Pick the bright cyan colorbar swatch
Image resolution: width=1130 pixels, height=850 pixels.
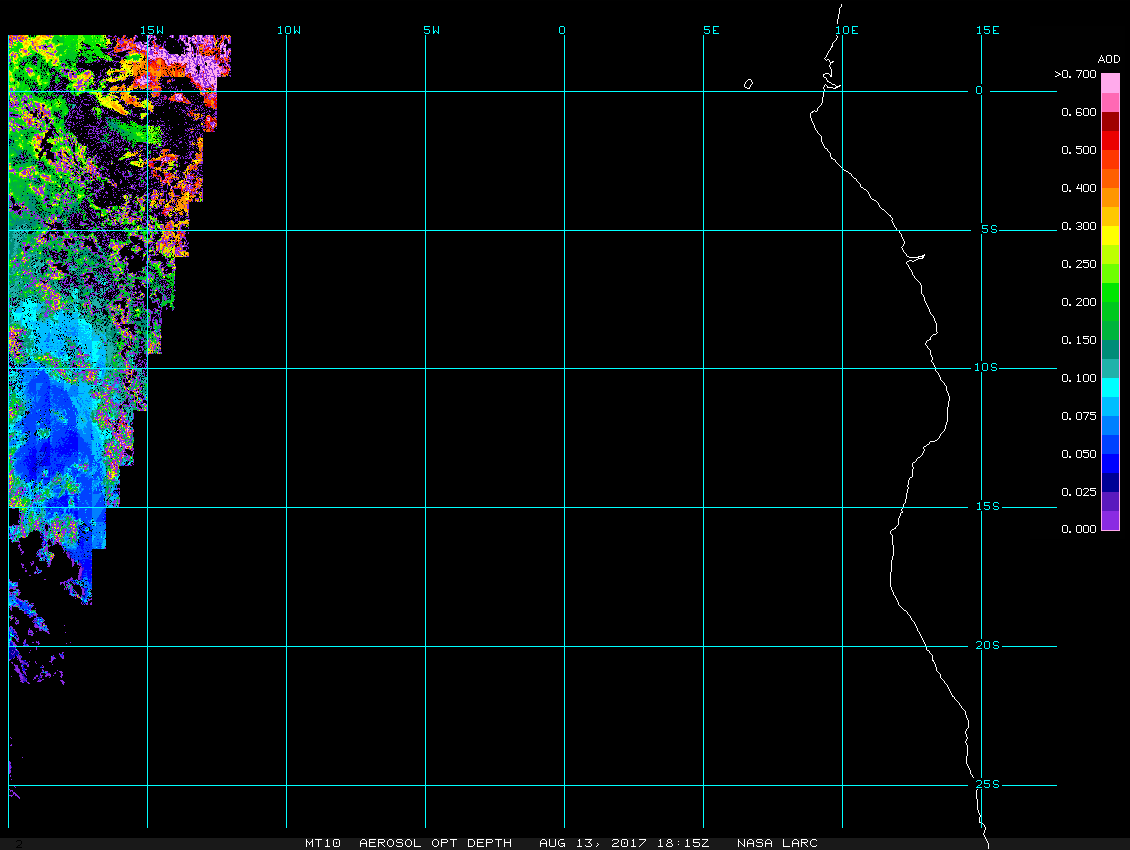[x=1111, y=387]
